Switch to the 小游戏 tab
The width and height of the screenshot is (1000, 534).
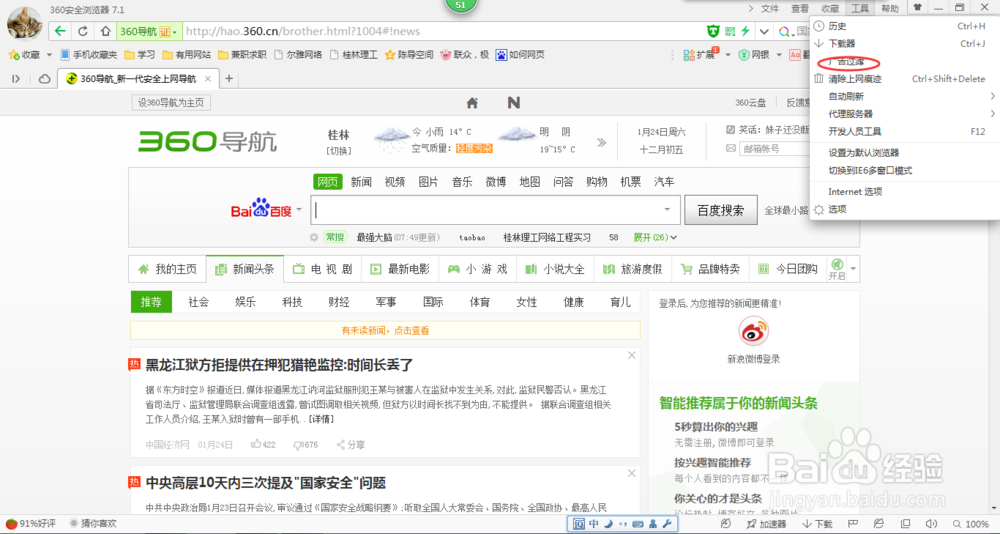(x=478, y=269)
